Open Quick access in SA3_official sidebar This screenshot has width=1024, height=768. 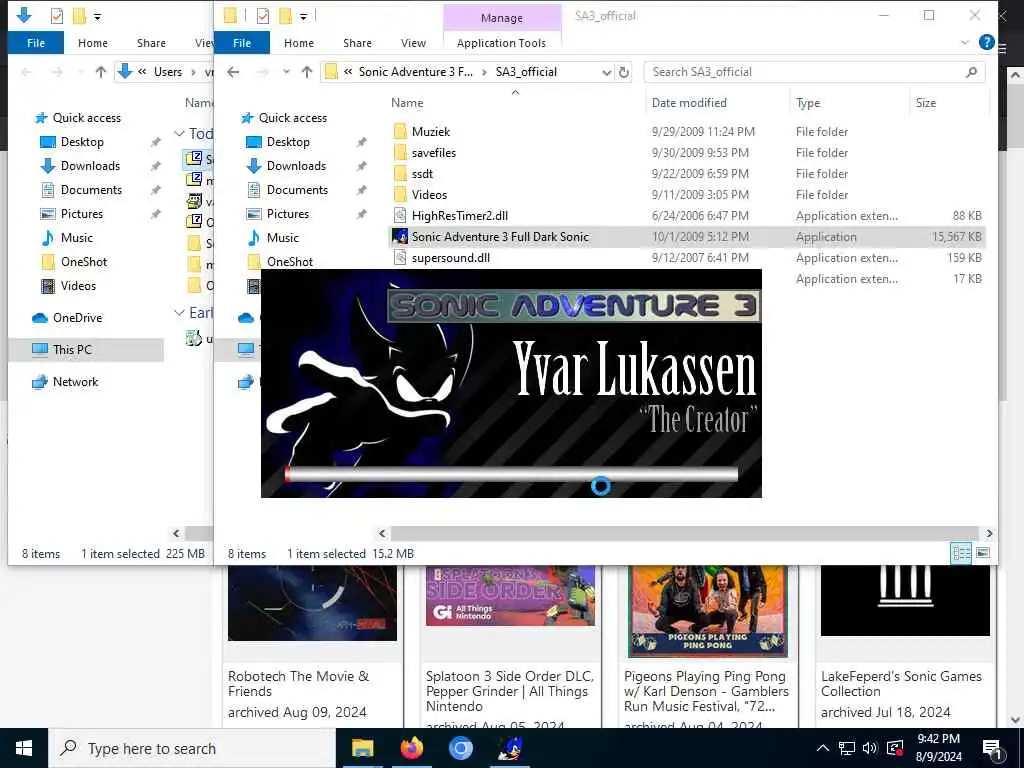(x=293, y=118)
